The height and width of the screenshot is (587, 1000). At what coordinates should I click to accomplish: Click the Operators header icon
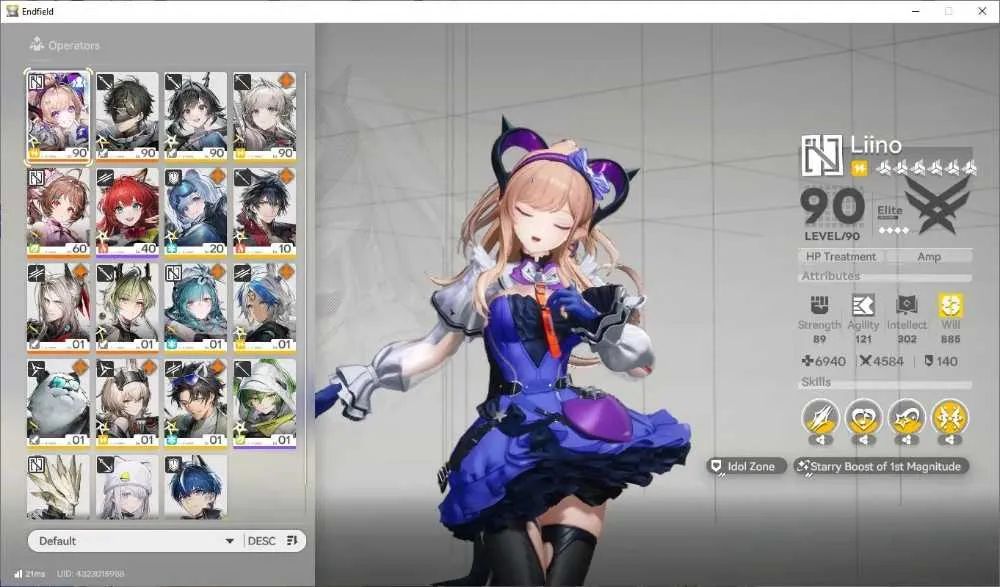pos(37,45)
